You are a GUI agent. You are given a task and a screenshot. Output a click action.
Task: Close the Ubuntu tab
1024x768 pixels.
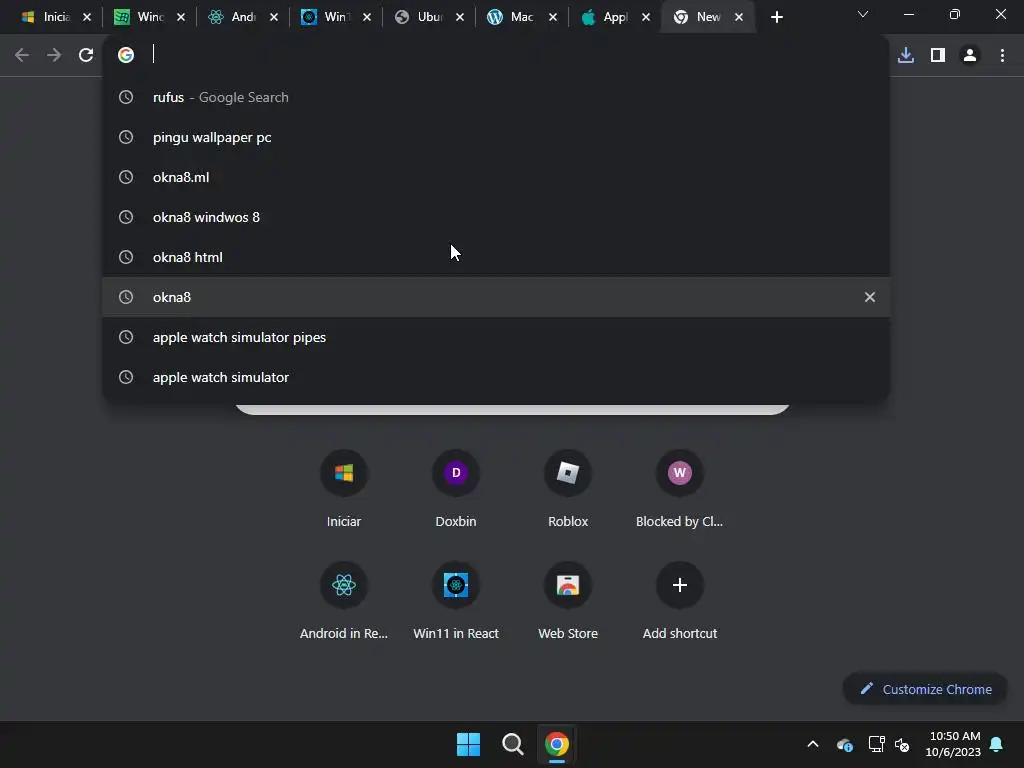(460, 18)
